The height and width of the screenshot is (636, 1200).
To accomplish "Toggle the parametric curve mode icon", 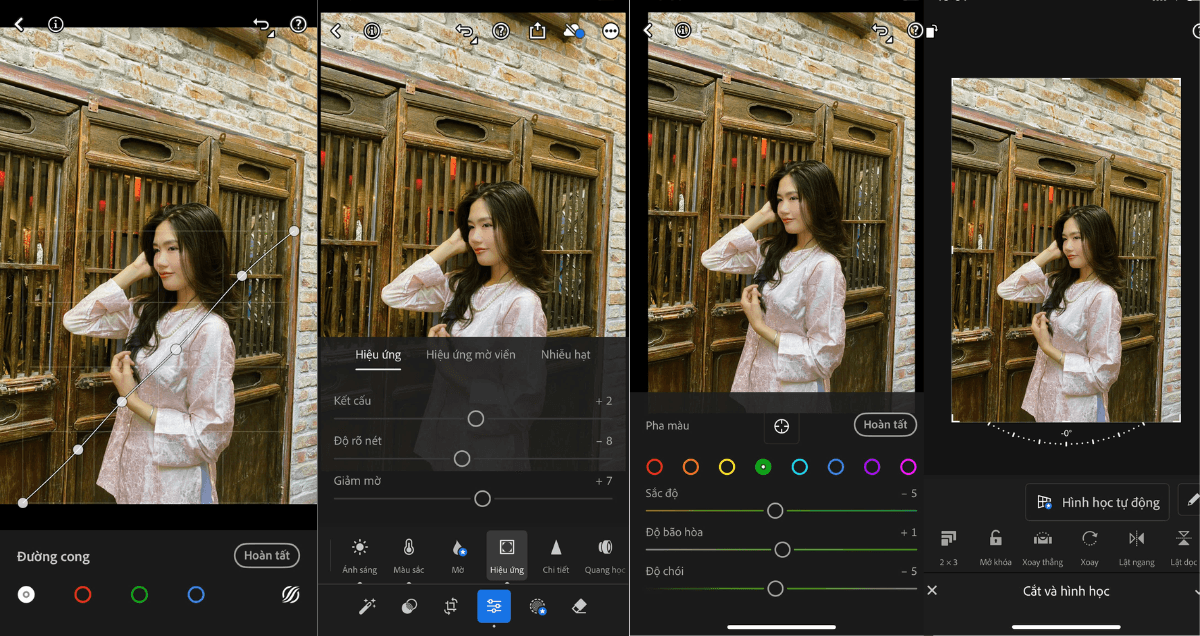I will (291, 595).
